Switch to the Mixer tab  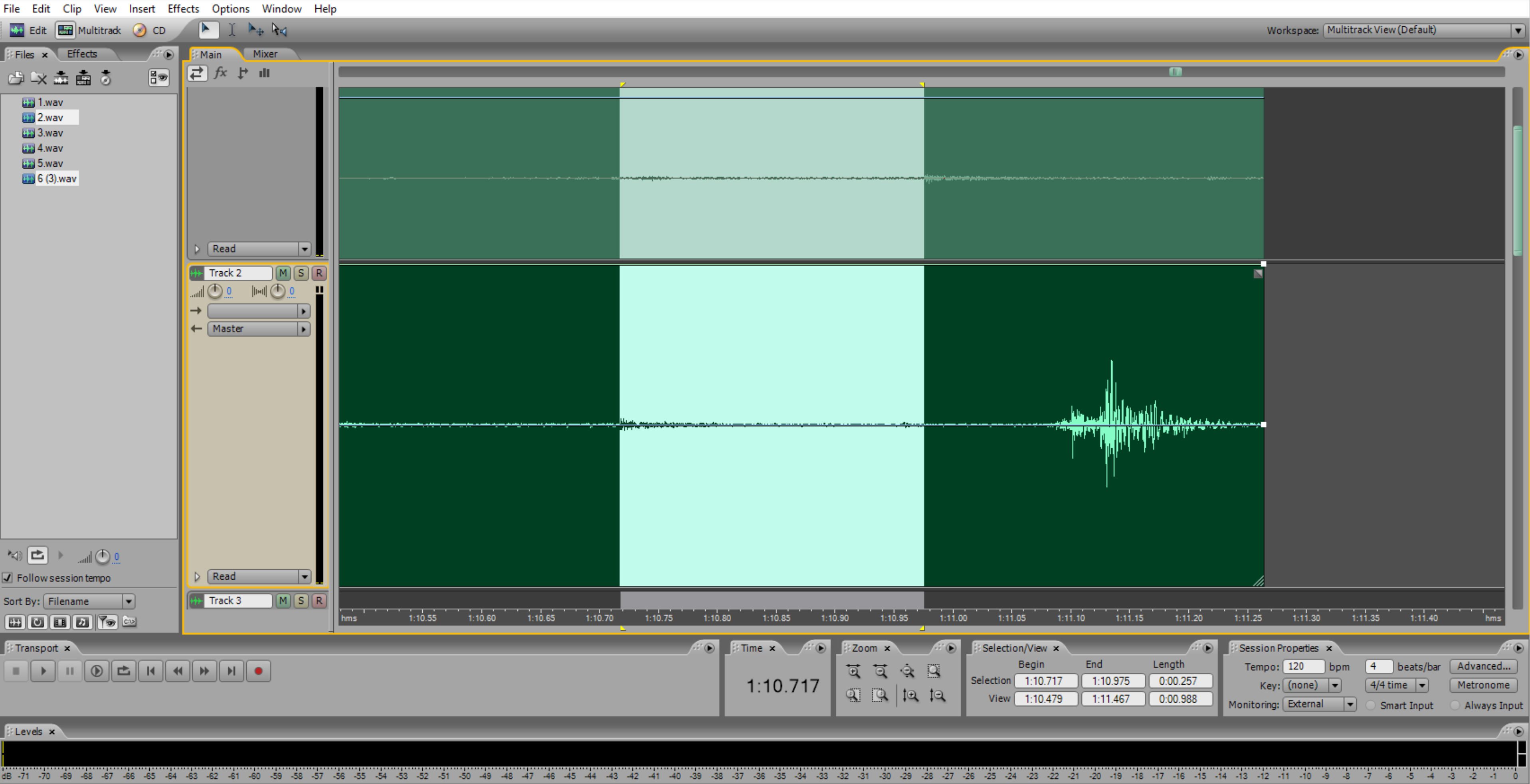tap(265, 54)
